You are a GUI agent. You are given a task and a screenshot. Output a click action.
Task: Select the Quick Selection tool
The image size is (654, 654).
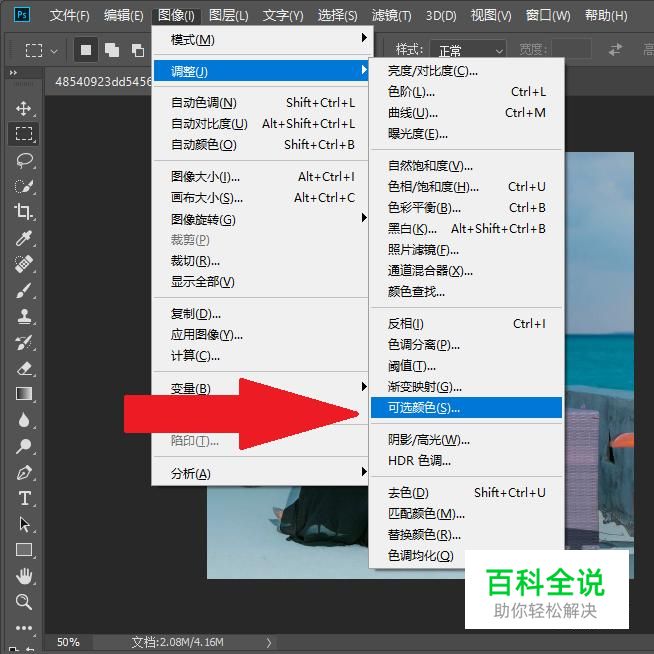pos(24,186)
